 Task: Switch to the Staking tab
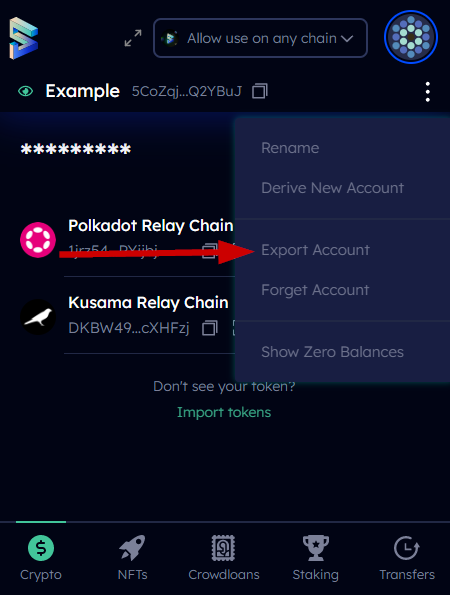tap(316, 557)
